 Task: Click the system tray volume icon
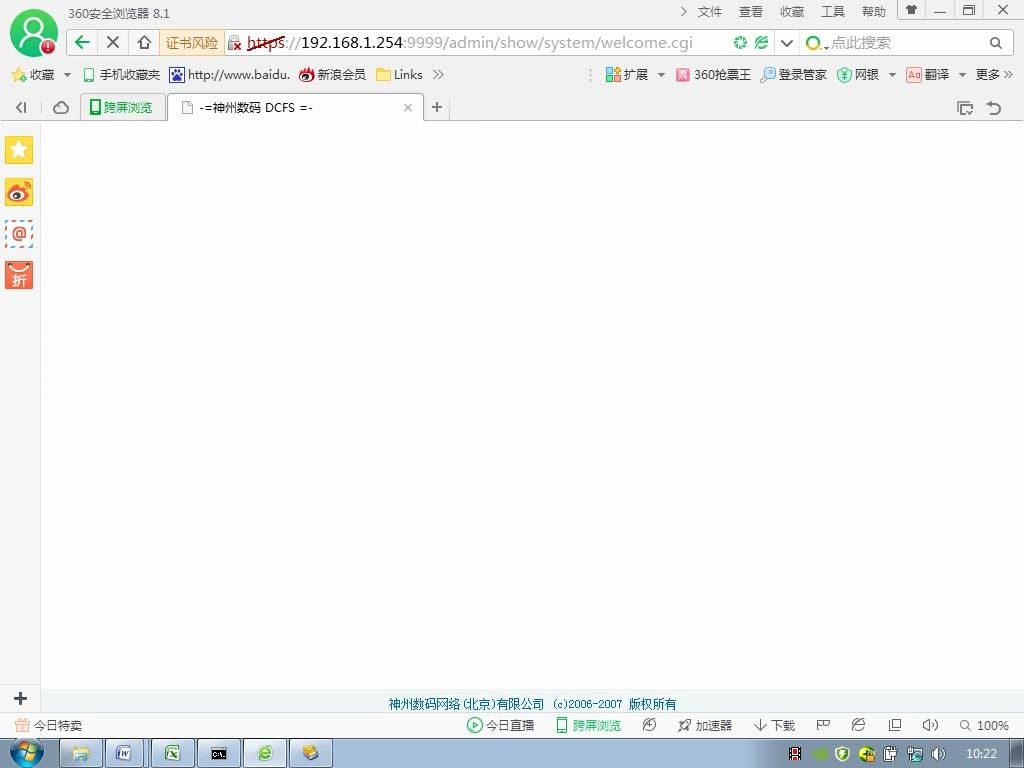coord(938,754)
